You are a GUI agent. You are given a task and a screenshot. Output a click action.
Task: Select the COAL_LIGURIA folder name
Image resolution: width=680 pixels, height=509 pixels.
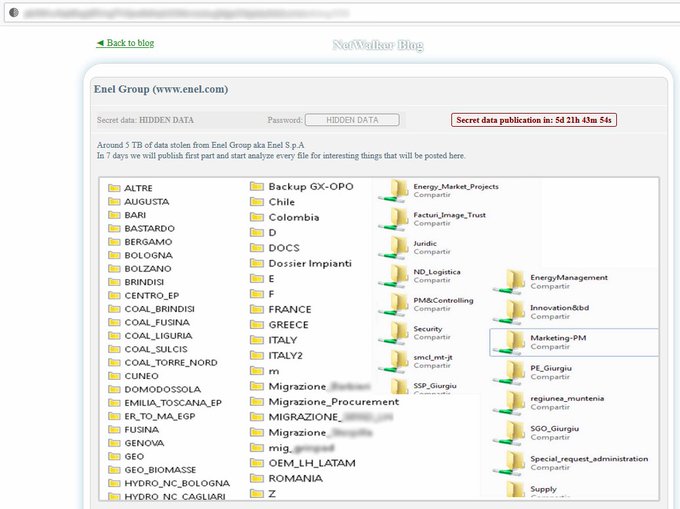(x=158, y=336)
